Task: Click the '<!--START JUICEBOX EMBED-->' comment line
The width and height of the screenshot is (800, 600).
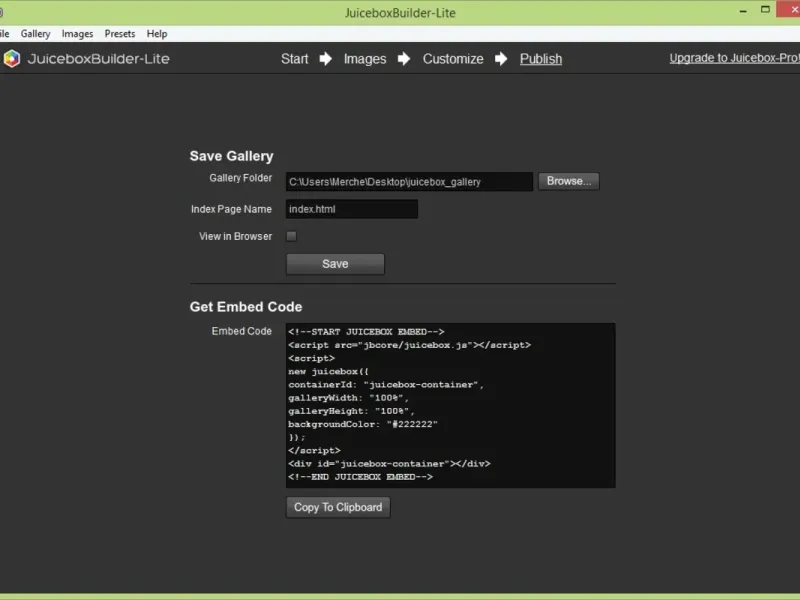Action: [366, 332]
